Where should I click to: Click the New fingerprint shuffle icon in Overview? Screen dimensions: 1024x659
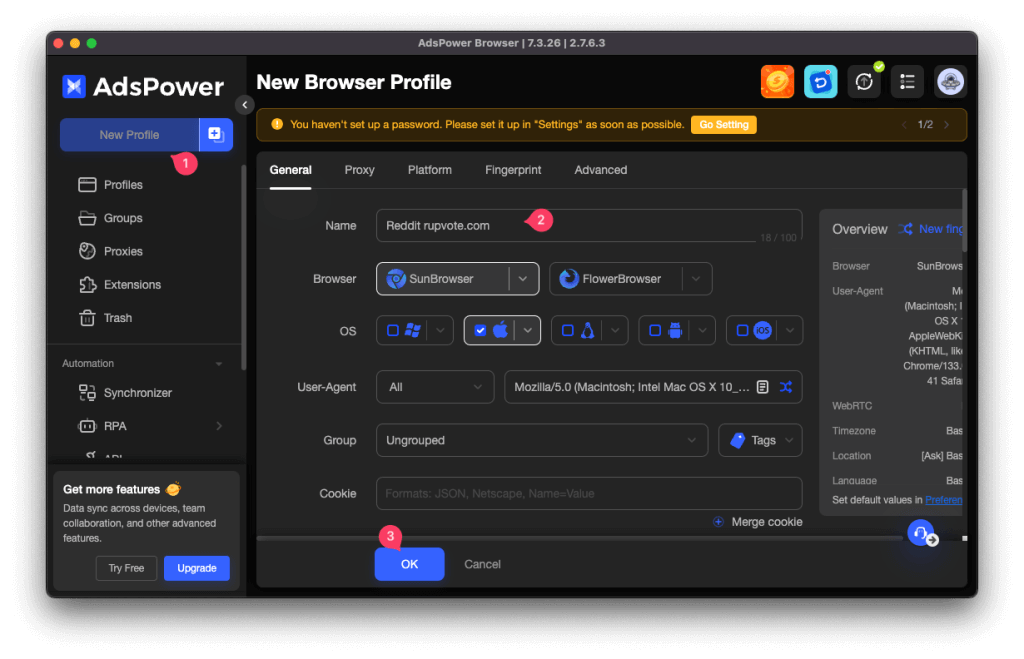[x=905, y=229]
